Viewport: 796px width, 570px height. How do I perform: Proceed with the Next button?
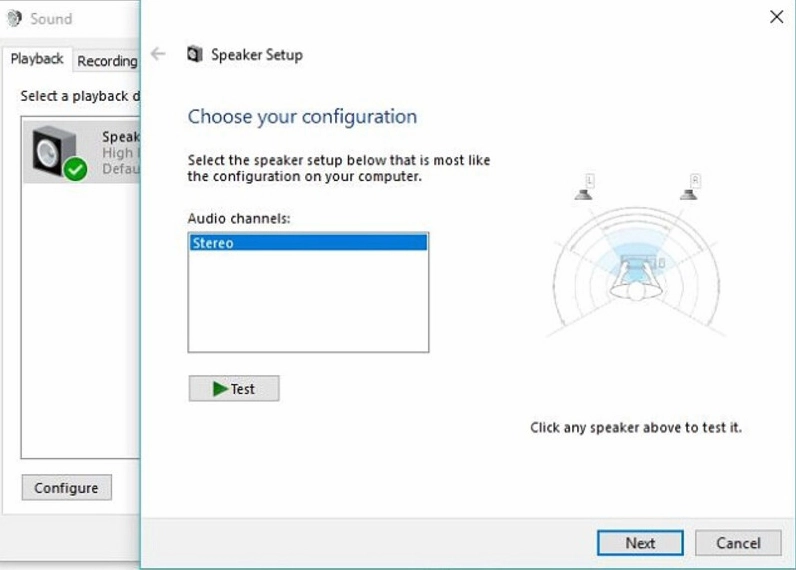[640, 543]
